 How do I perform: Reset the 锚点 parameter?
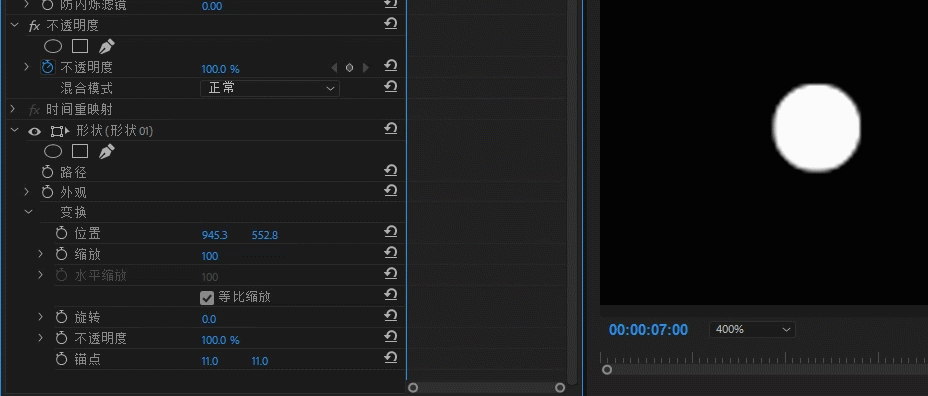click(x=391, y=358)
